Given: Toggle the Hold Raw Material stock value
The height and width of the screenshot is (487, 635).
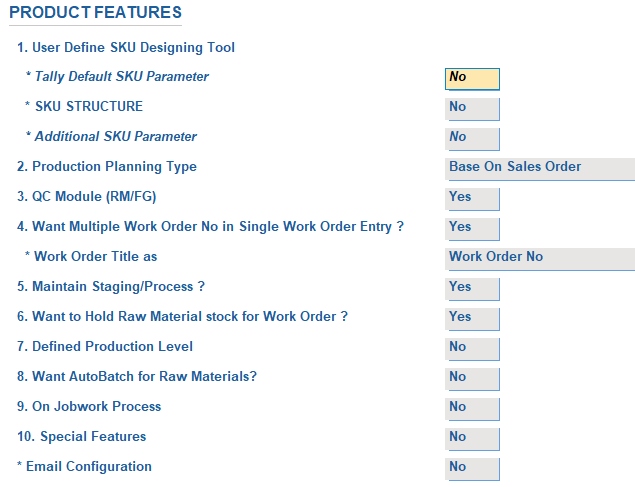Looking at the screenshot, I should (472, 318).
